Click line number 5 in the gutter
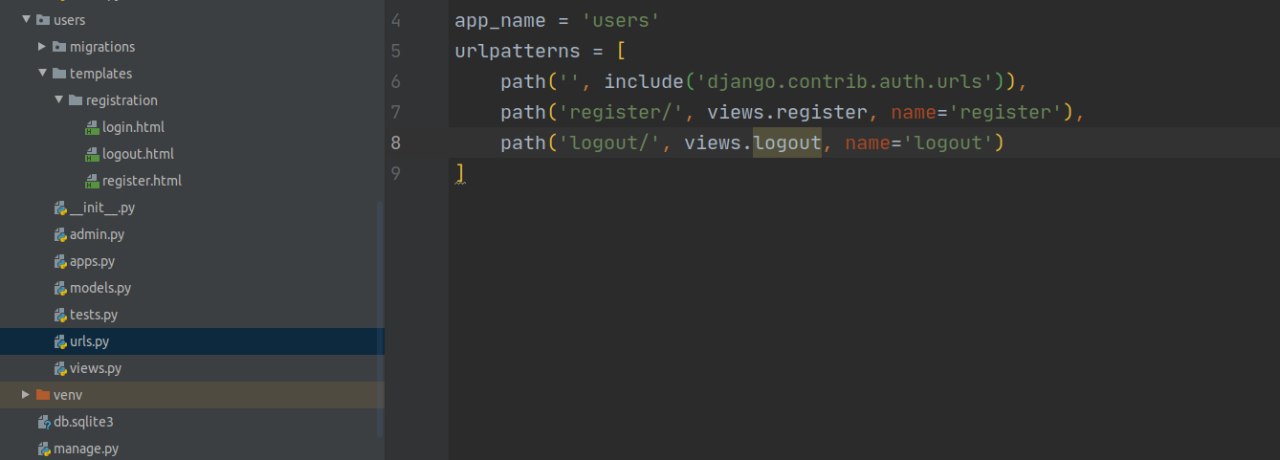 (x=396, y=51)
